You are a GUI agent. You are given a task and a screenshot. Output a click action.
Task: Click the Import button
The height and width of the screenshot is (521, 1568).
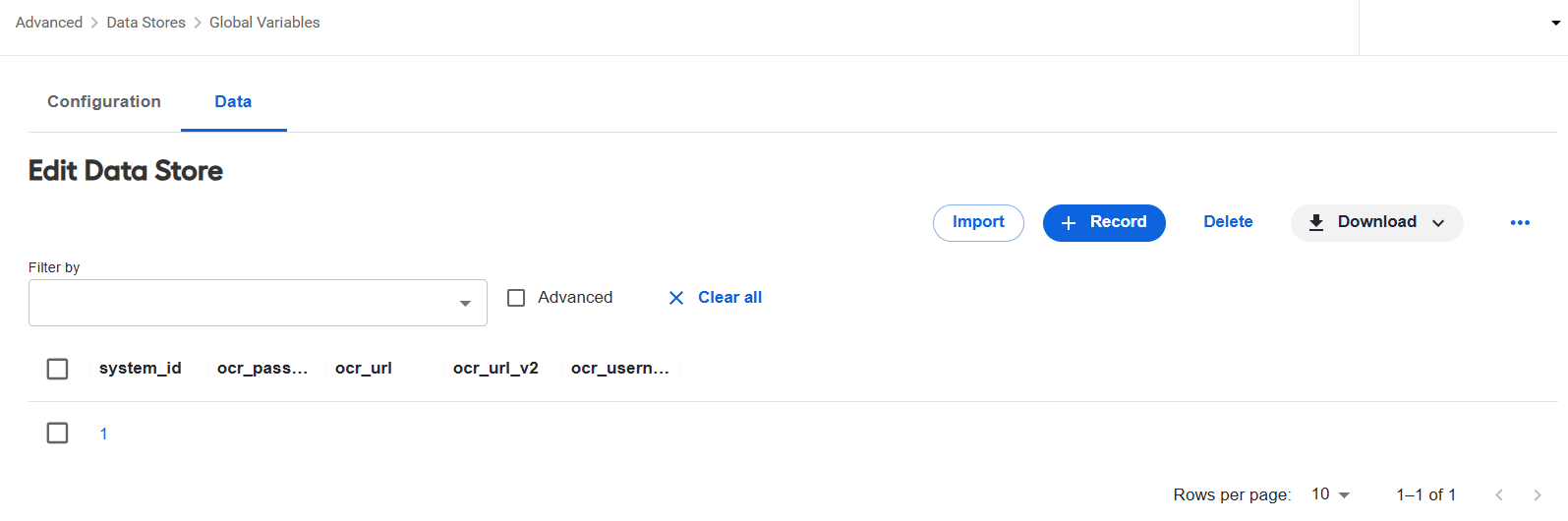tap(978, 223)
